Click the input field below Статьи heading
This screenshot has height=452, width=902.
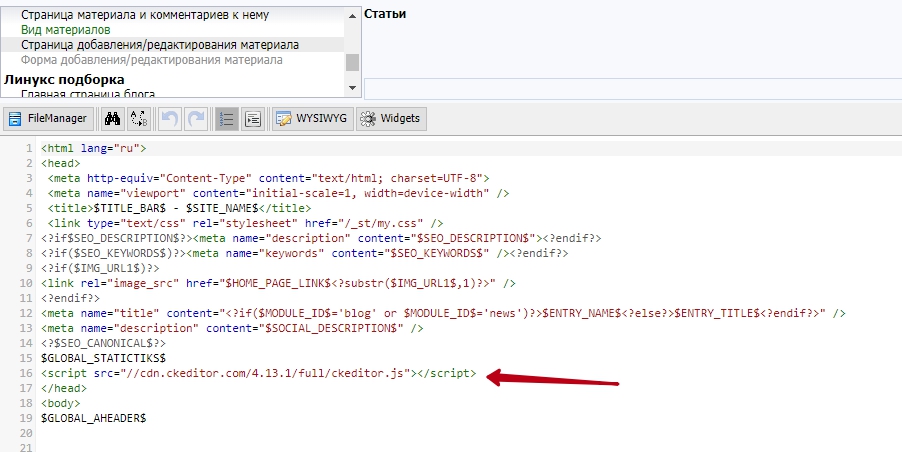pyautogui.click(x=632, y=88)
